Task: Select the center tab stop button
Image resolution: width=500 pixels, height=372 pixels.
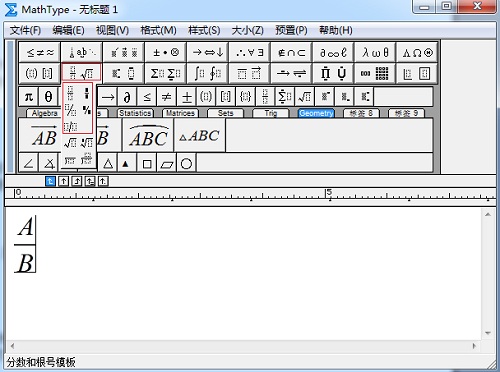Action: (63, 181)
